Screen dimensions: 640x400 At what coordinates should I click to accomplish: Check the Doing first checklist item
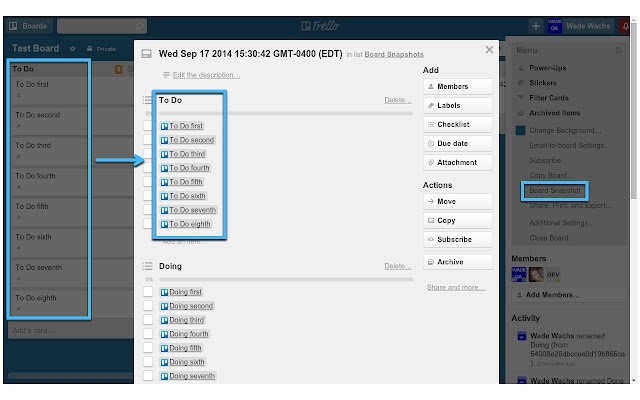point(148,292)
